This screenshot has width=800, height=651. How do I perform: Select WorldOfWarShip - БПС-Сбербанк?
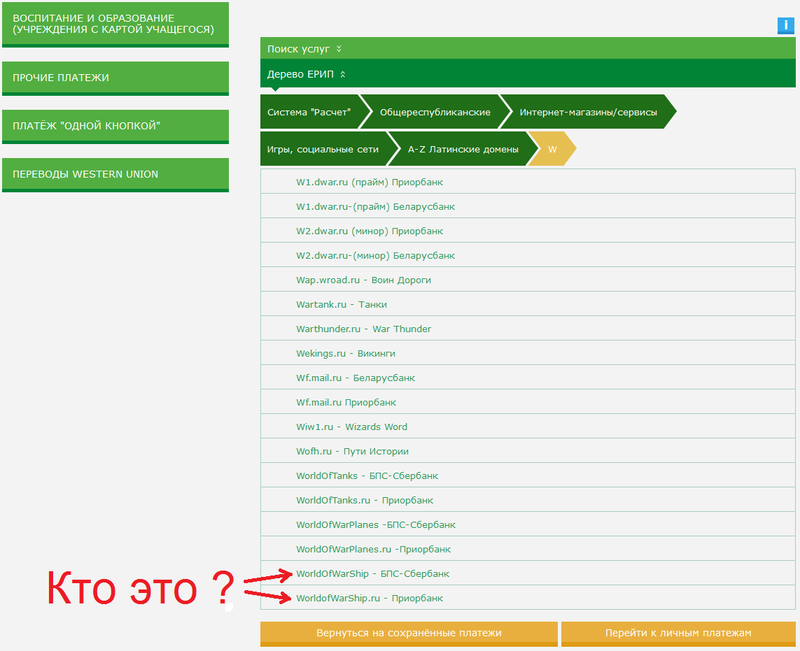[x=528, y=573]
